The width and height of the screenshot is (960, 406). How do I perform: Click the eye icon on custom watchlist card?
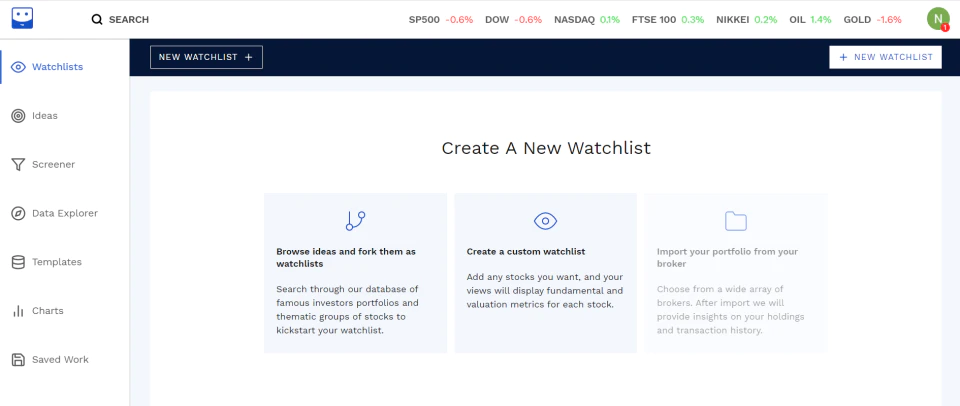(546, 220)
